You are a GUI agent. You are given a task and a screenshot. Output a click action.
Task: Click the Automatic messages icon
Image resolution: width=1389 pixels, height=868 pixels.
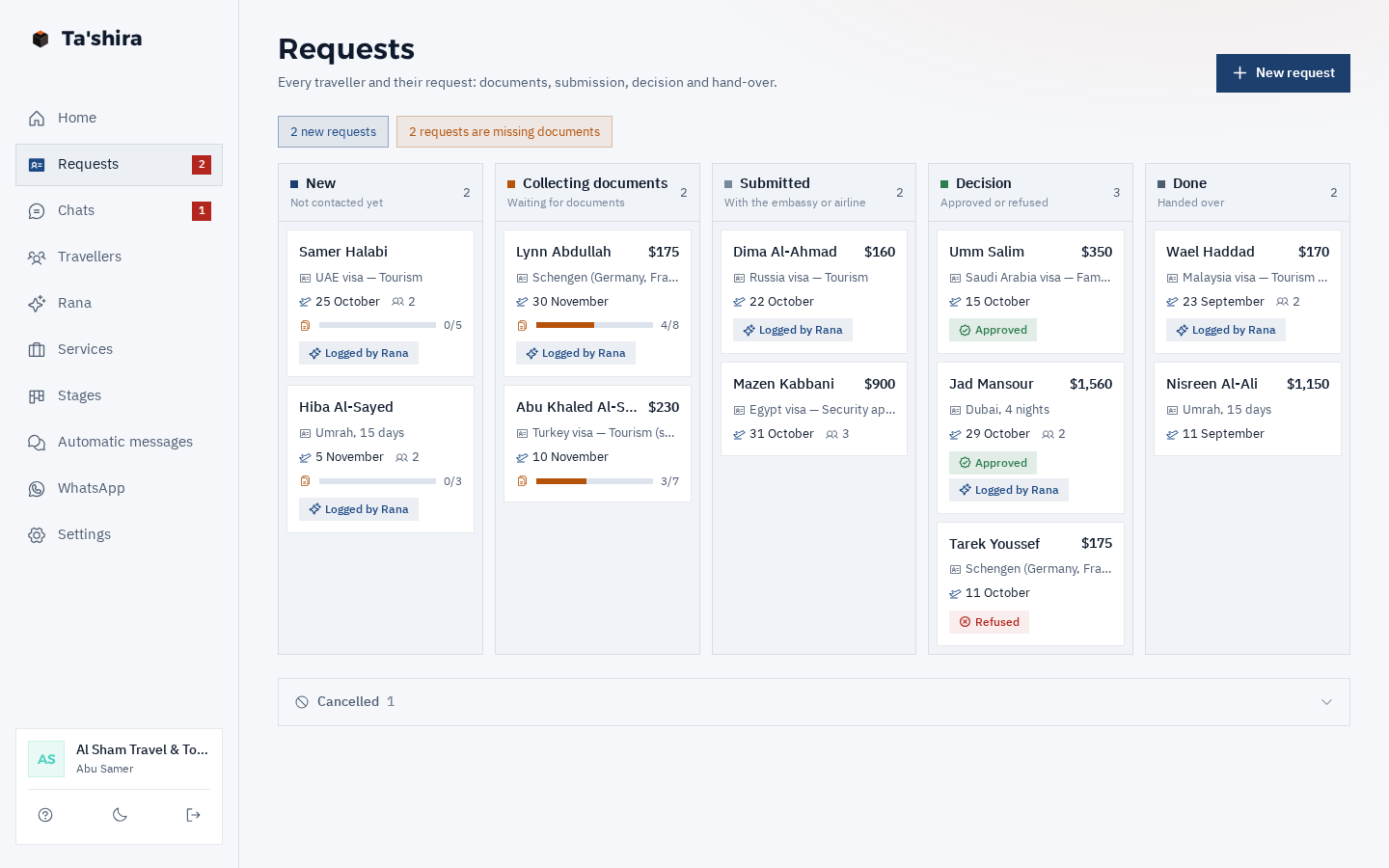(x=37, y=443)
